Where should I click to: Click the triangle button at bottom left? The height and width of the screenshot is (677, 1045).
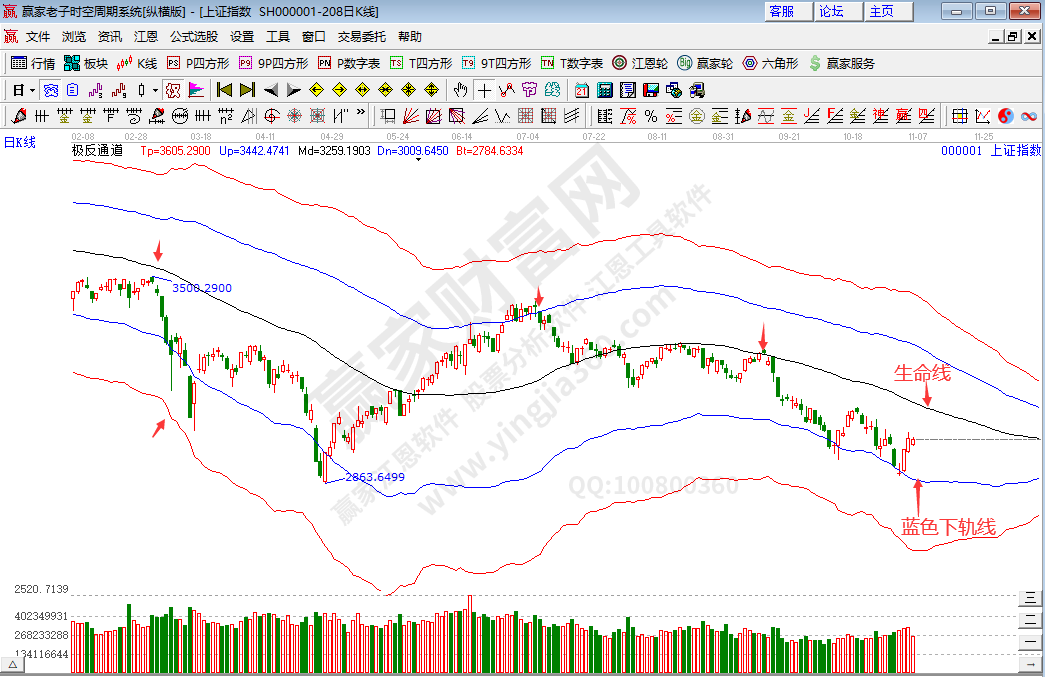(x=12, y=664)
